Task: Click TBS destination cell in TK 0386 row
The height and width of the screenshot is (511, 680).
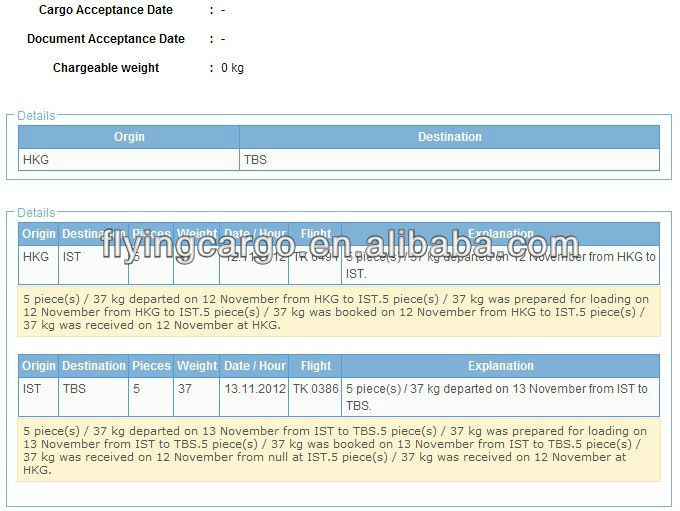Action: pos(93,397)
